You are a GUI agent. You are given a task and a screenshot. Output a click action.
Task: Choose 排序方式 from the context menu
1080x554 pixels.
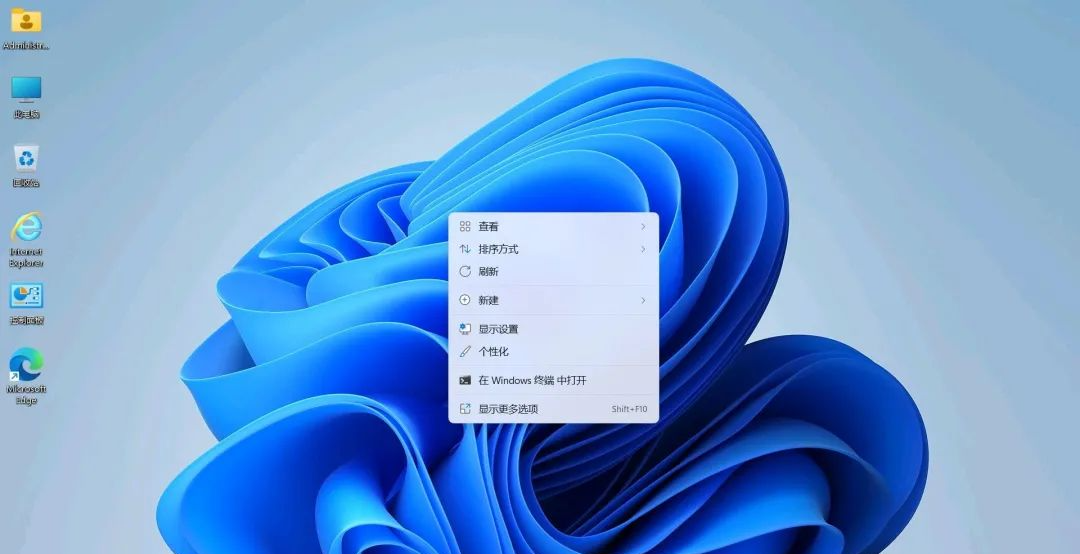pyautogui.click(x=553, y=249)
